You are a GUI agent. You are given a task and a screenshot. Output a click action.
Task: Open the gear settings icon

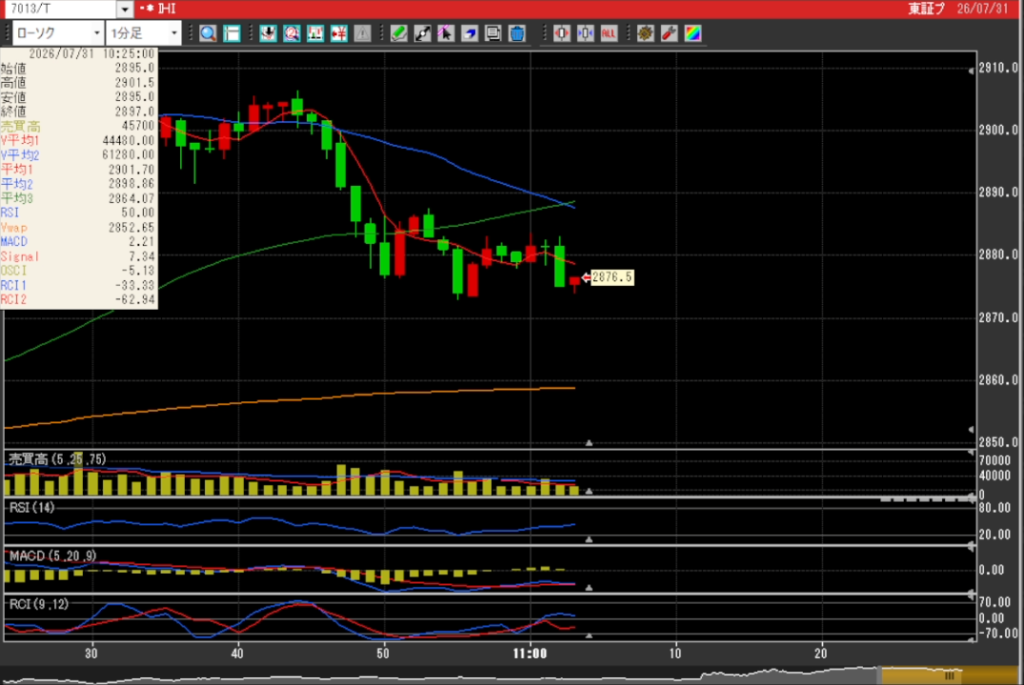coord(645,33)
